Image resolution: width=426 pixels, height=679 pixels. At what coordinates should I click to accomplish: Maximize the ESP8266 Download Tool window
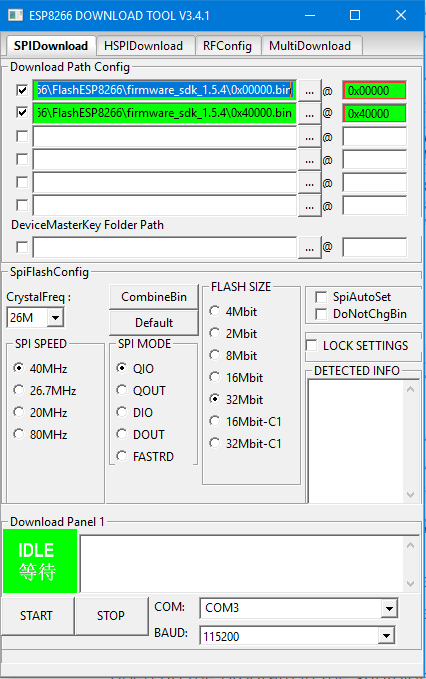coord(355,15)
